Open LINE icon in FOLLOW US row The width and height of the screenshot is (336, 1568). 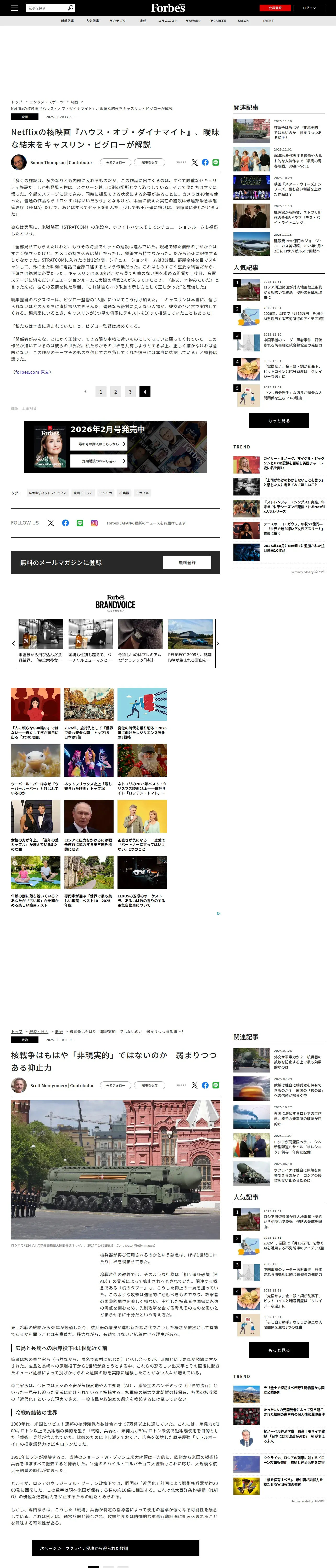(x=80, y=523)
